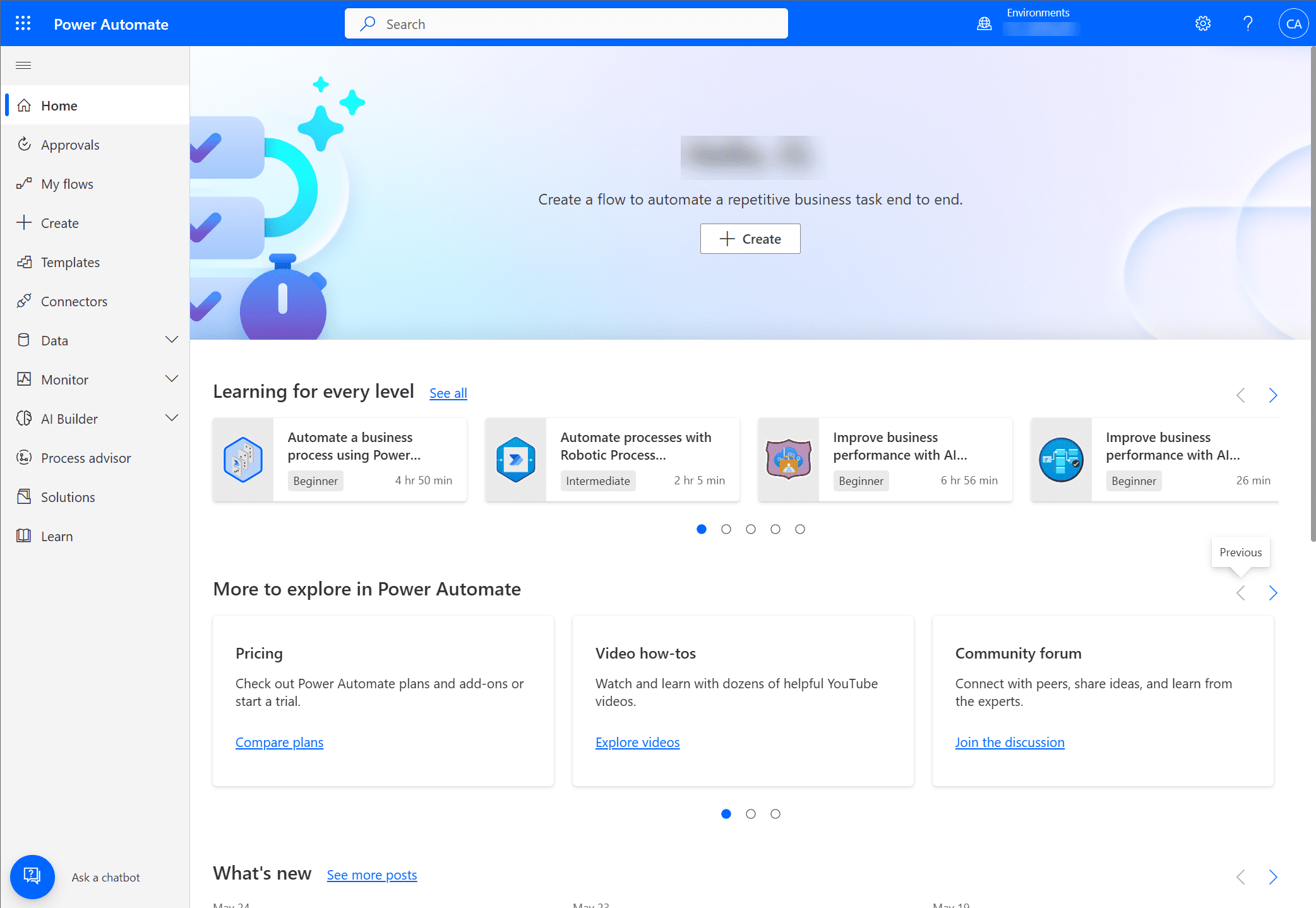Click the Search input field
The width and height of the screenshot is (1316, 908).
click(x=566, y=23)
